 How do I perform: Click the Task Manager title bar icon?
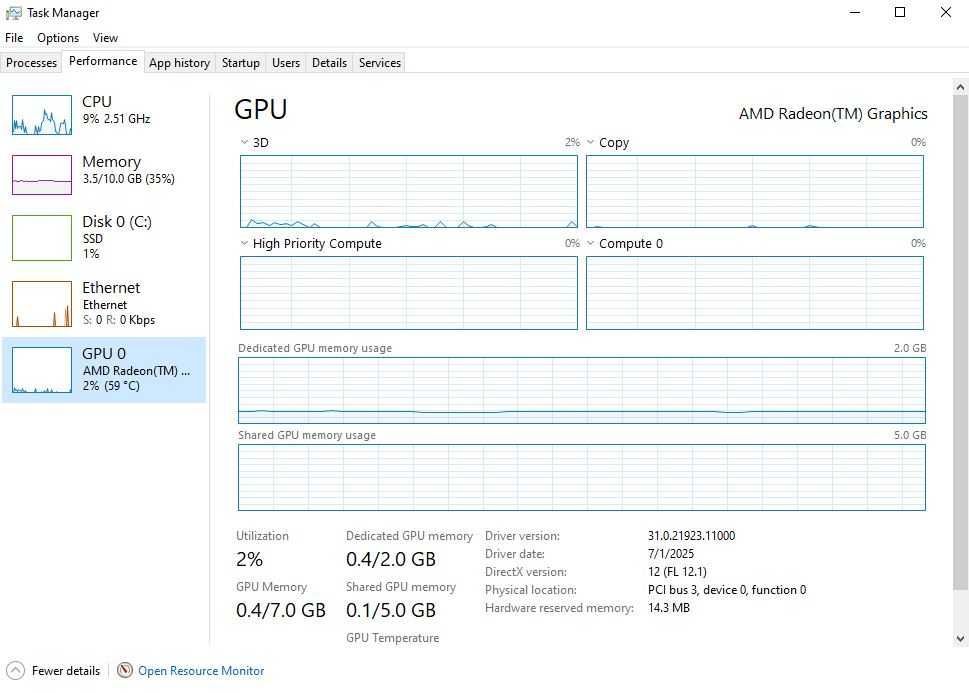(13, 13)
